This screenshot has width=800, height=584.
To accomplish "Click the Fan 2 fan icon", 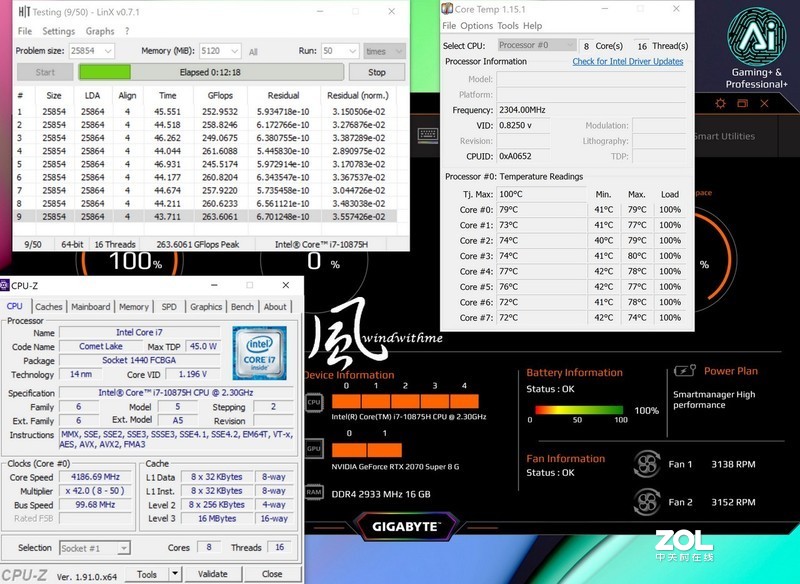I will click(x=648, y=501).
